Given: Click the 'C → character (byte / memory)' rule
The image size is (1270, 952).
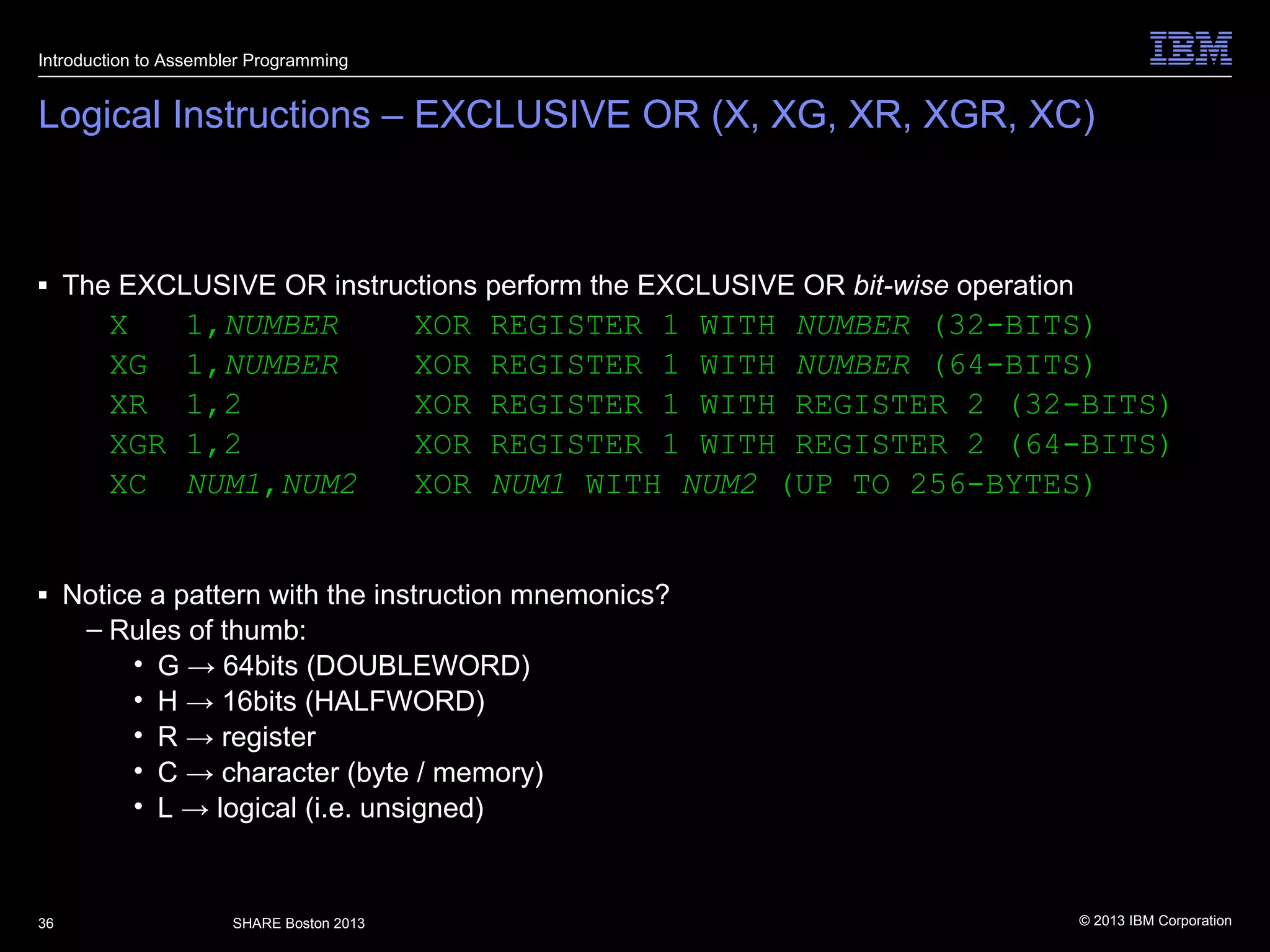Looking at the screenshot, I should pyautogui.click(x=350, y=773).
